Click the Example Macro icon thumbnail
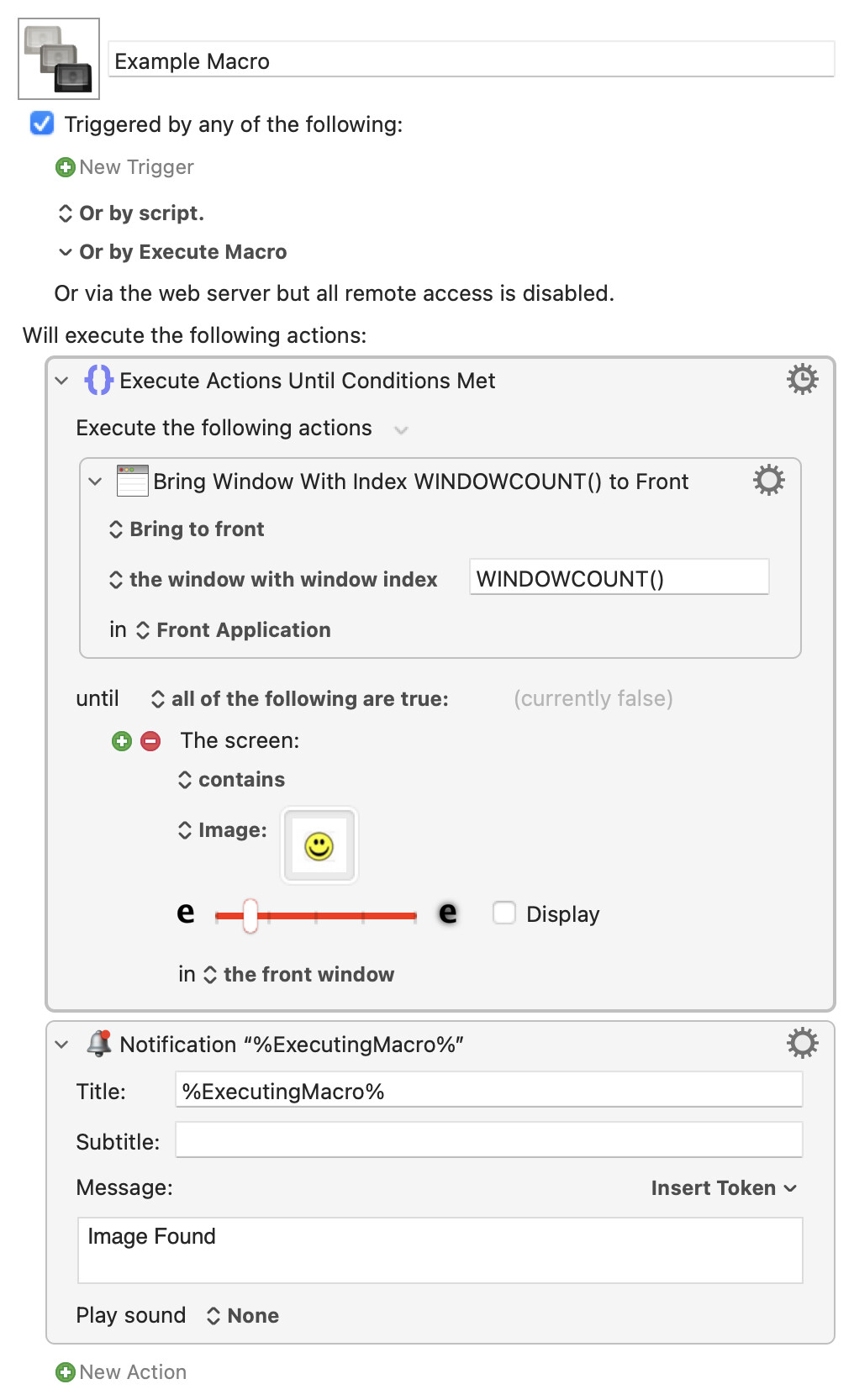 (59, 59)
